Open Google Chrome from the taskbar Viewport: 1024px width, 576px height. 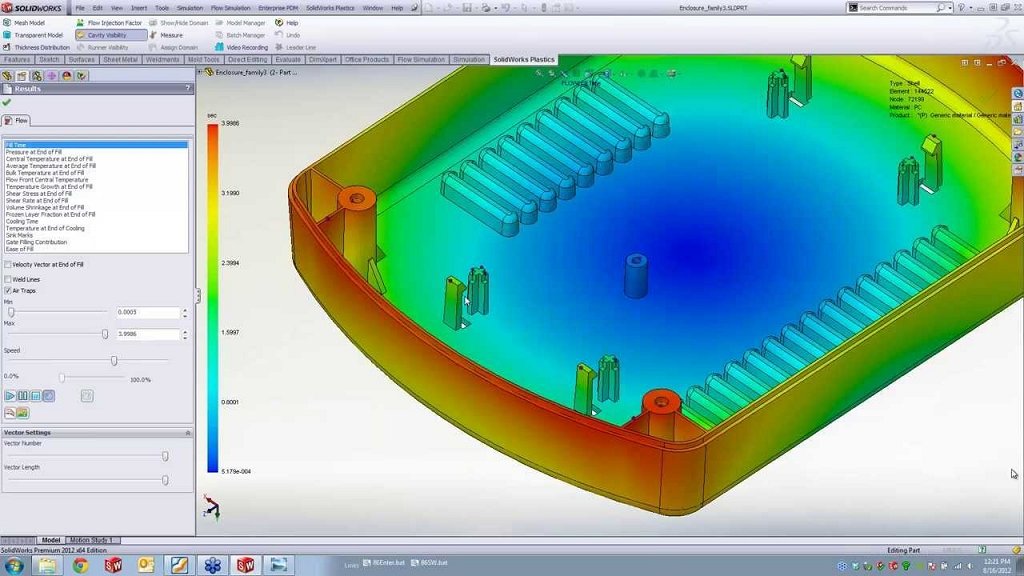pos(80,565)
